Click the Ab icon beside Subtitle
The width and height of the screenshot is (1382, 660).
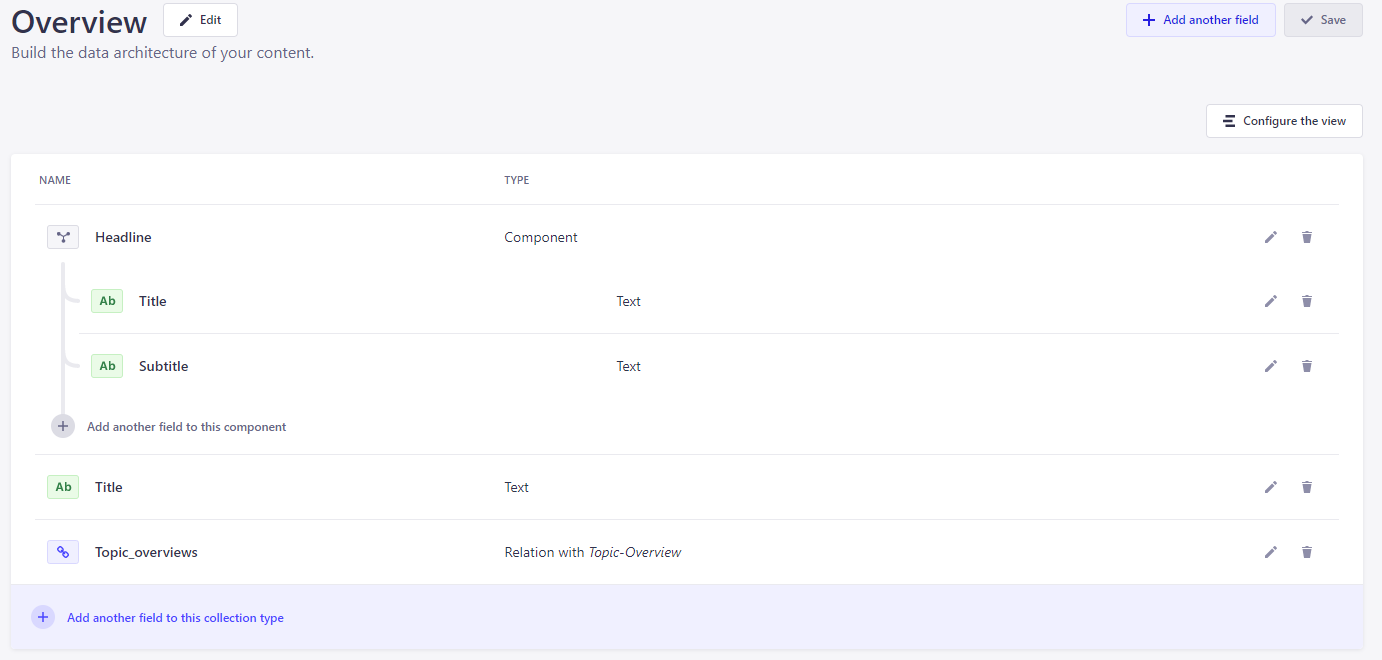[107, 366]
